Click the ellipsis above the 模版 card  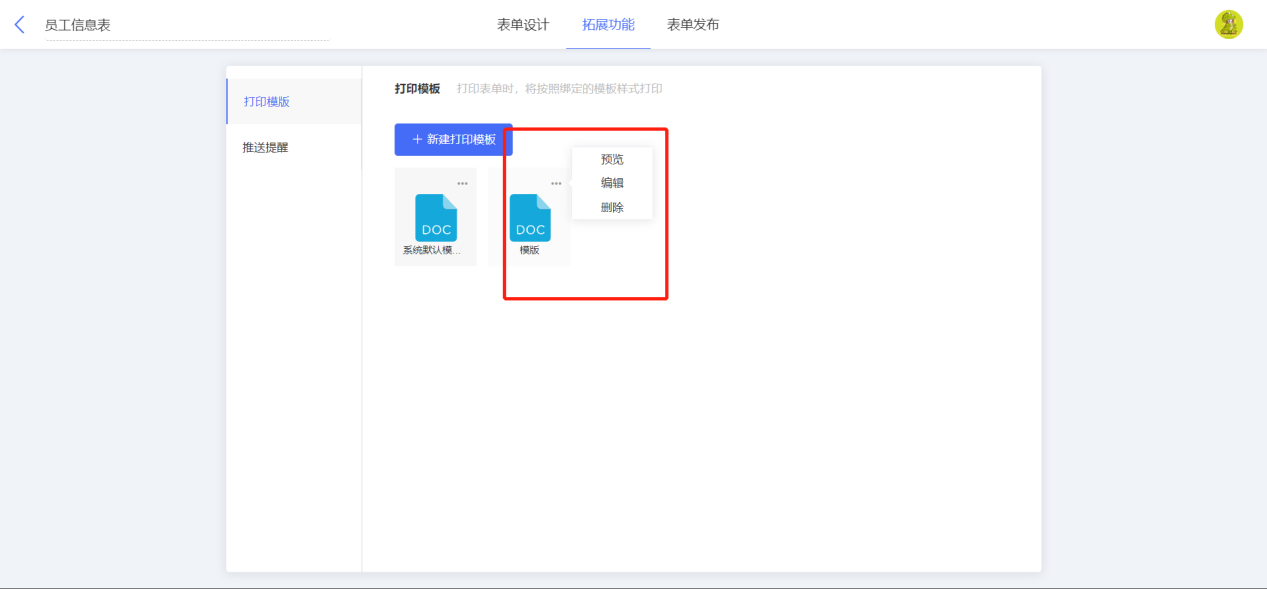(556, 183)
